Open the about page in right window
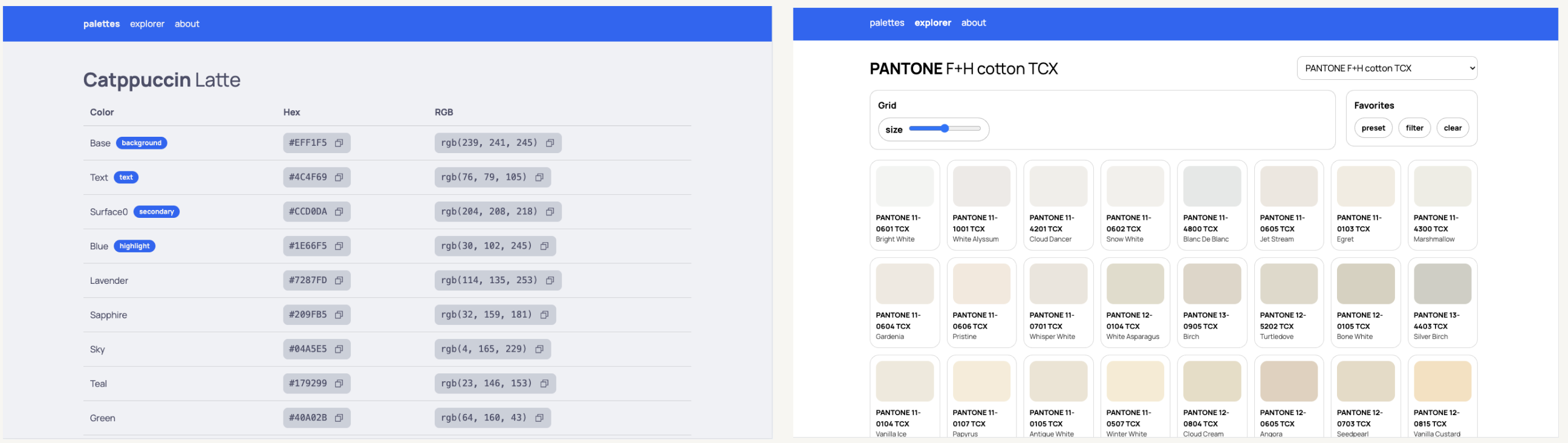This screenshot has width=1568, height=443. tap(973, 22)
